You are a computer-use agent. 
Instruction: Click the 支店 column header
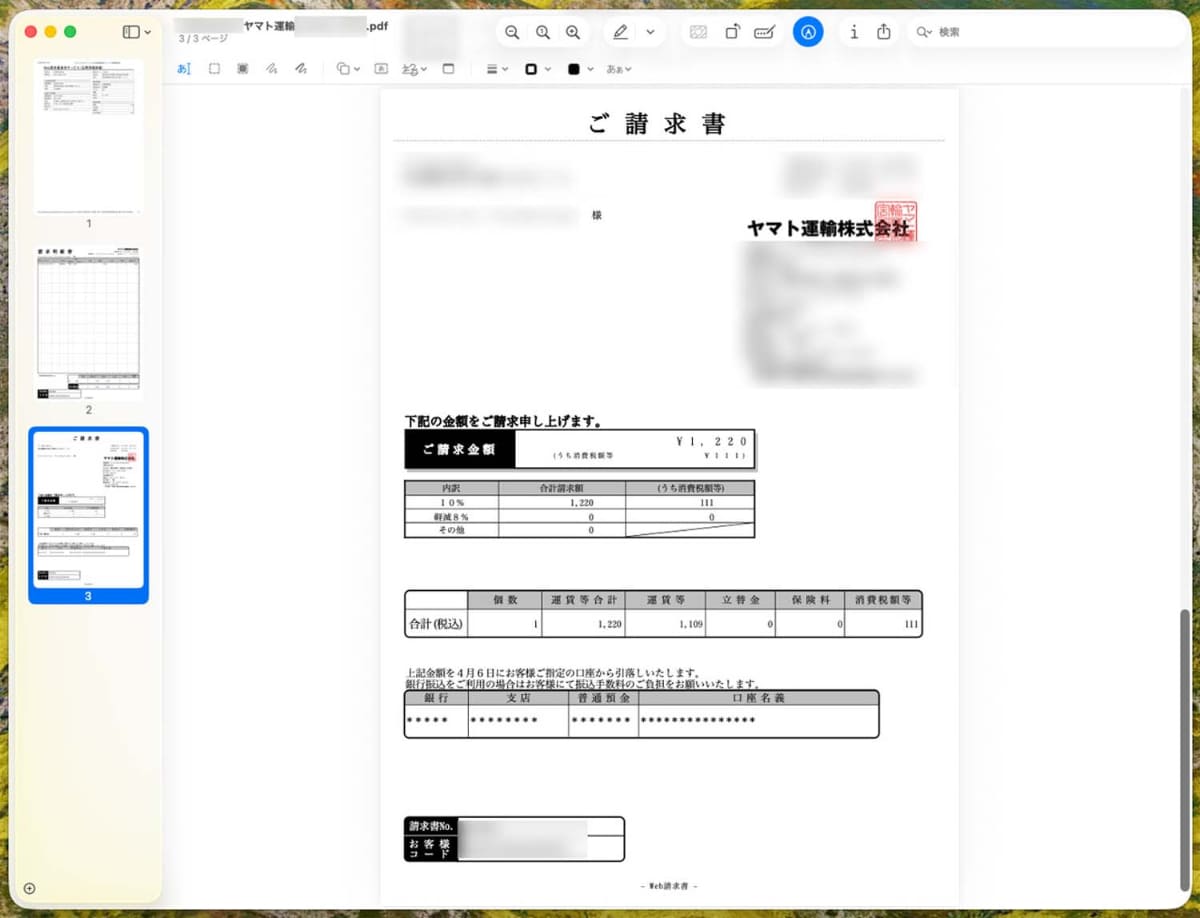tap(518, 698)
